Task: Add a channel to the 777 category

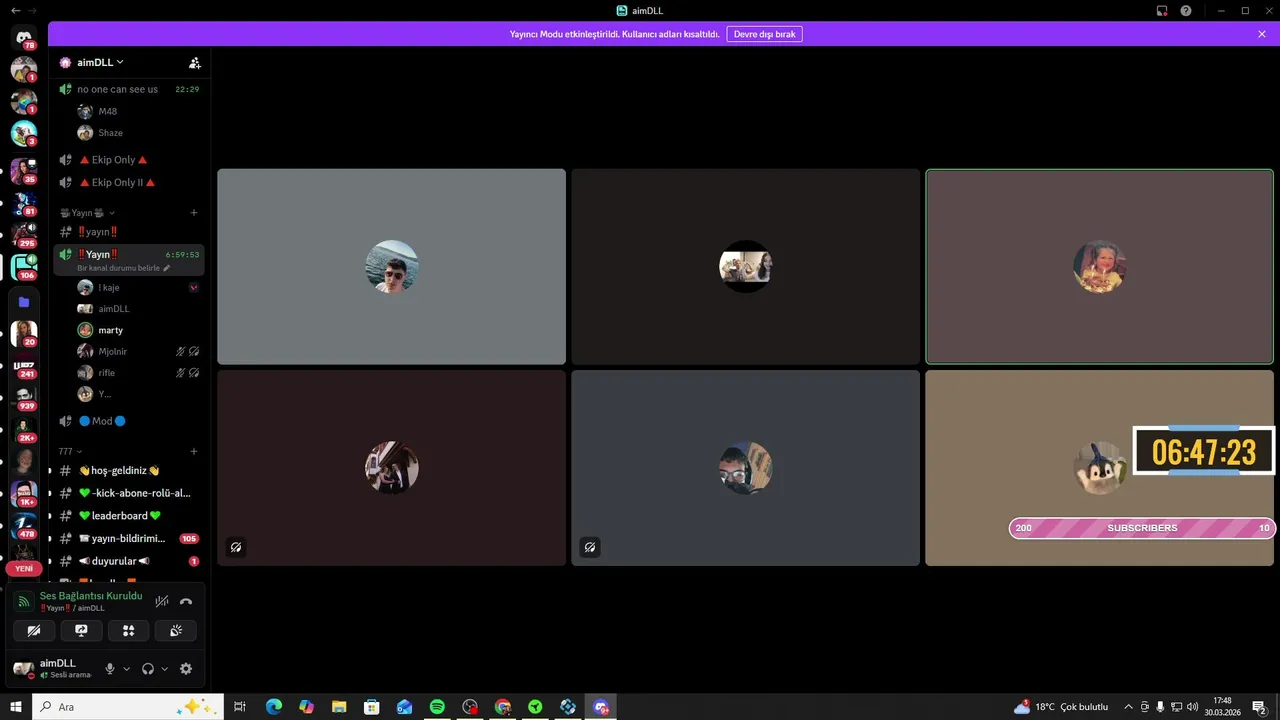Action: [x=194, y=452]
